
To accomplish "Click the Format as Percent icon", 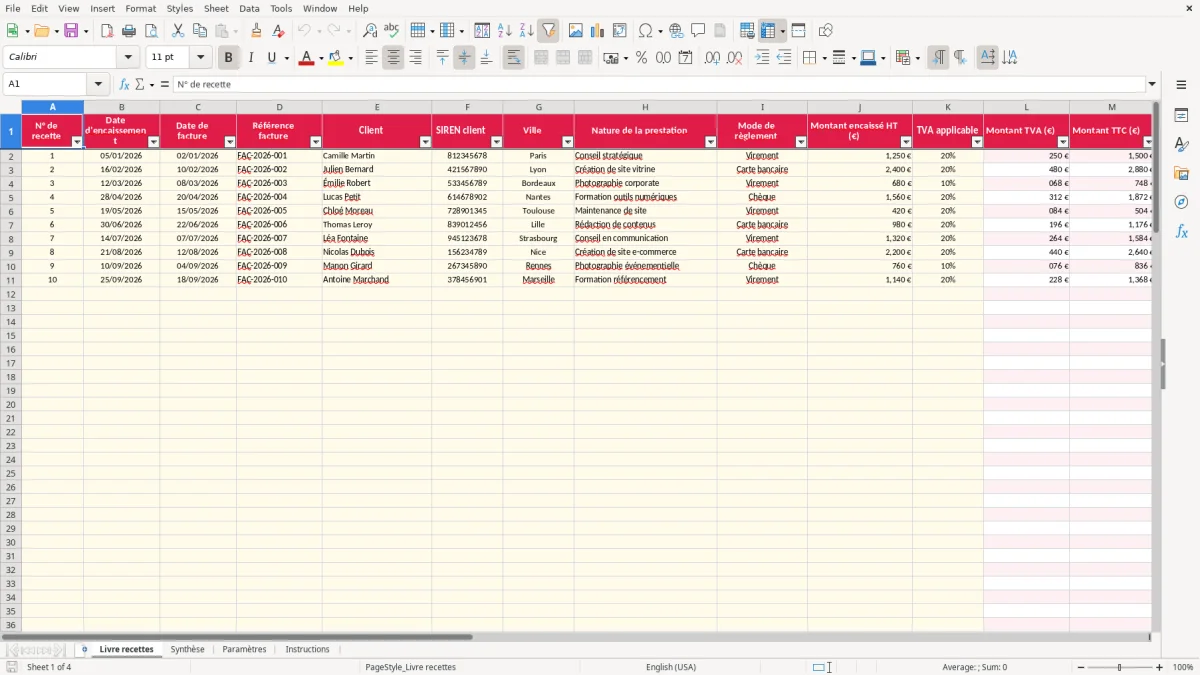I will pyautogui.click(x=641, y=58).
